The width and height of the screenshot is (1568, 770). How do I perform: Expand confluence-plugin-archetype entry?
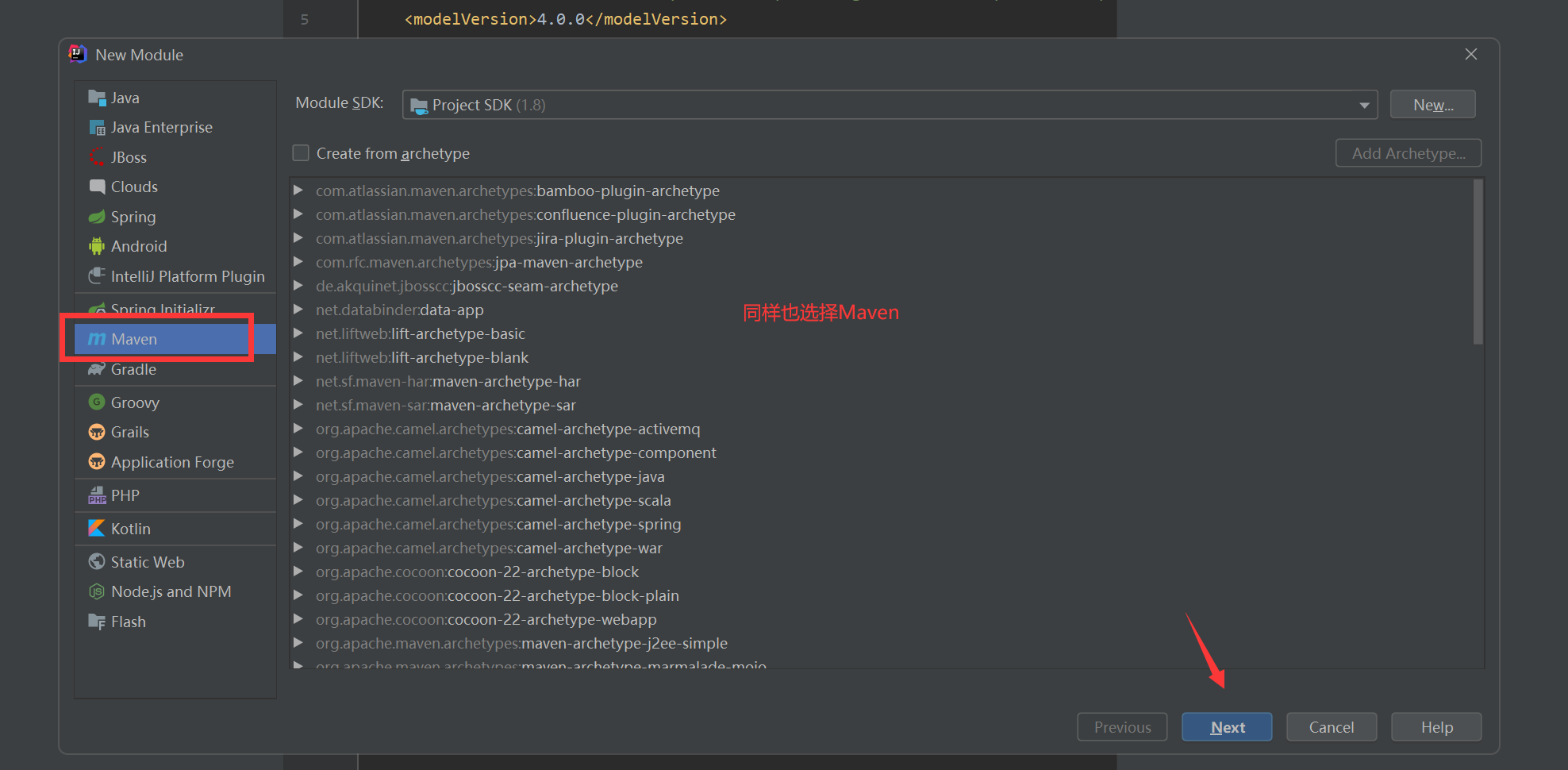point(298,214)
